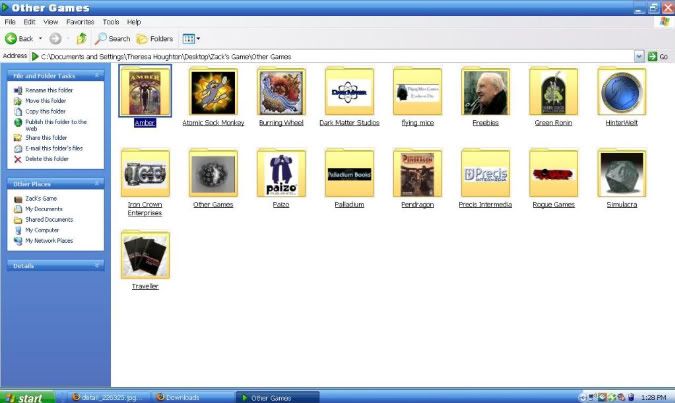Select the Atomic Sock Monkey folder
675x403 pixels.
(x=213, y=91)
